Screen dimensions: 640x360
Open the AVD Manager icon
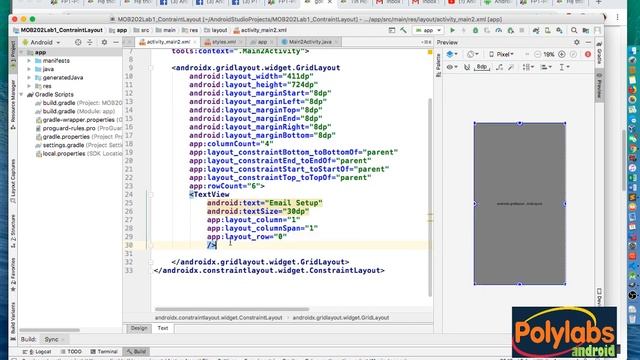click(548, 30)
